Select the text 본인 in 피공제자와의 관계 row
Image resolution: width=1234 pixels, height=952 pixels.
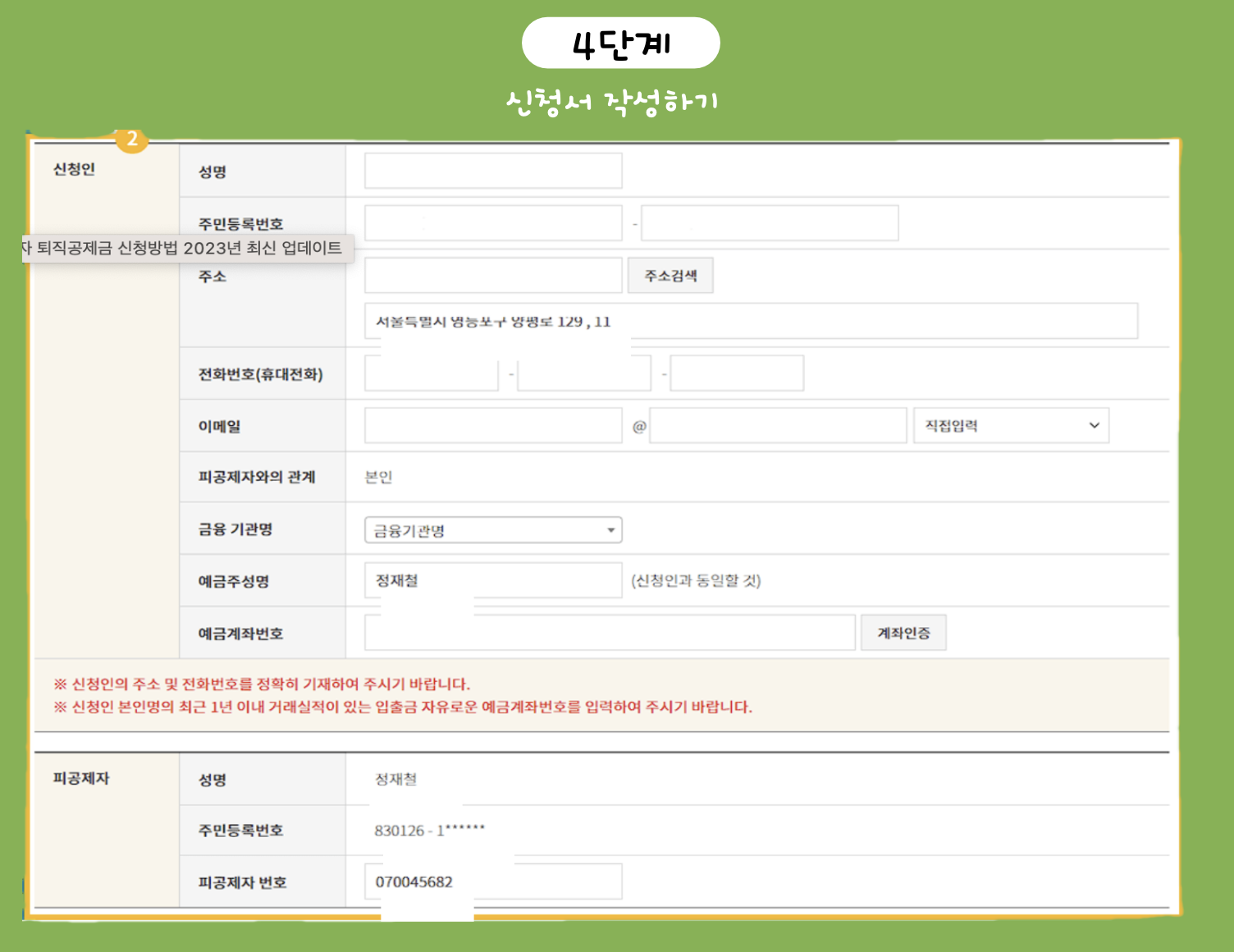click(378, 477)
